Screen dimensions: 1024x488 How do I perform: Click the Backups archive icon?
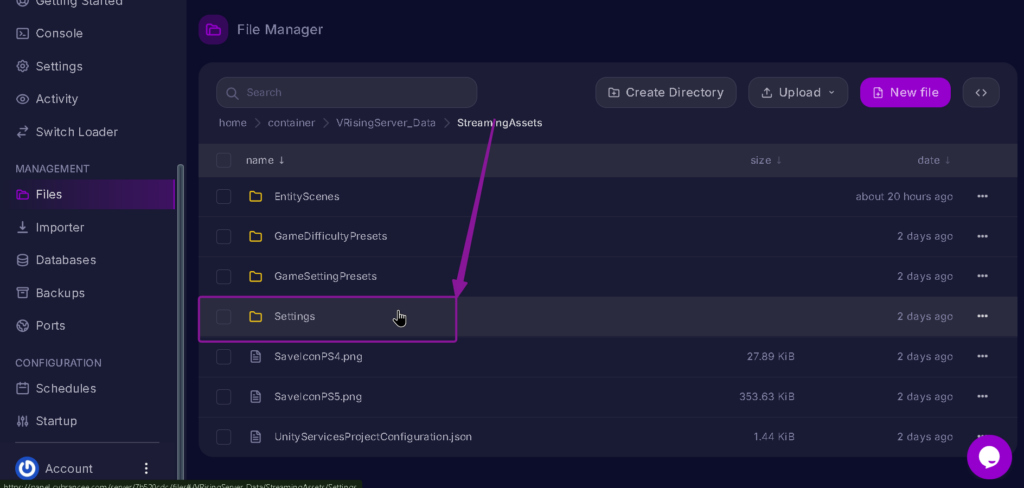tap(22, 293)
